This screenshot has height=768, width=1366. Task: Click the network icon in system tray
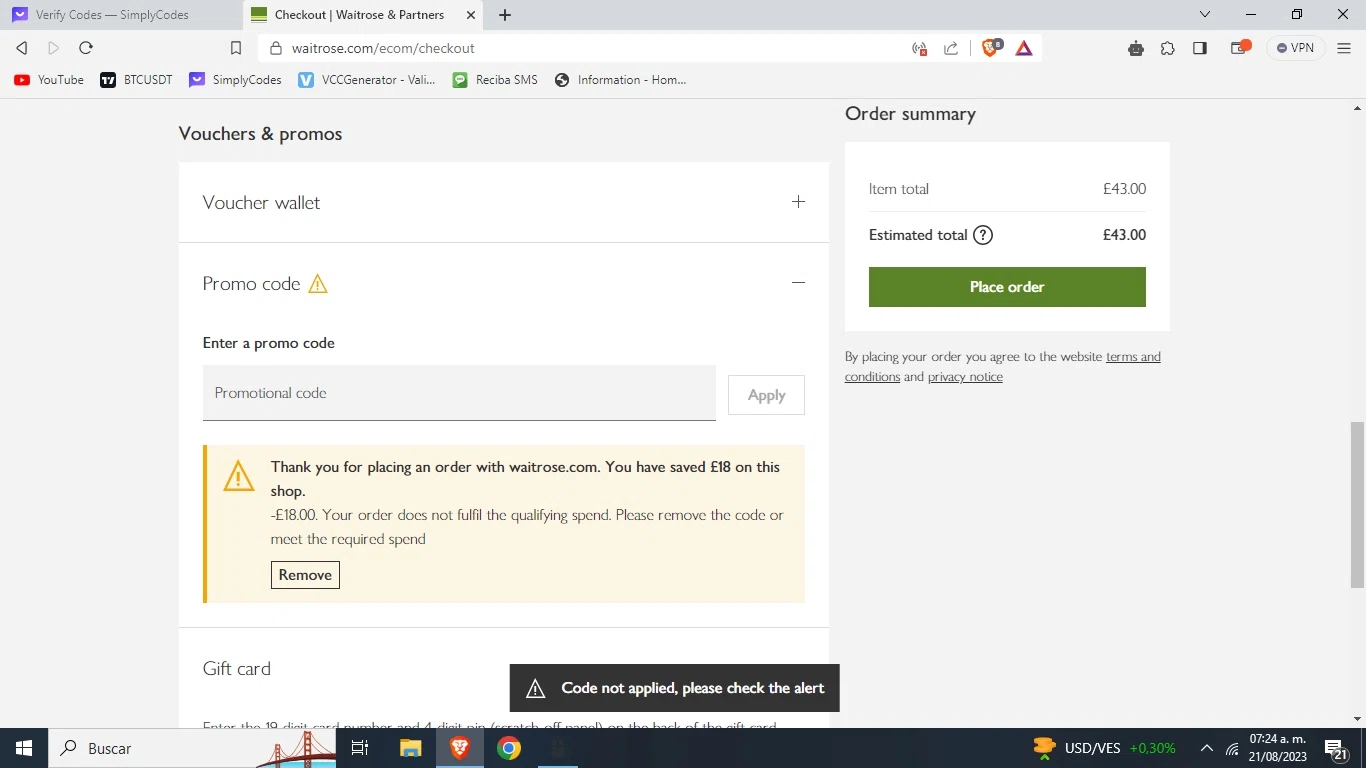pyautogui.click(x=1233, y=749)
